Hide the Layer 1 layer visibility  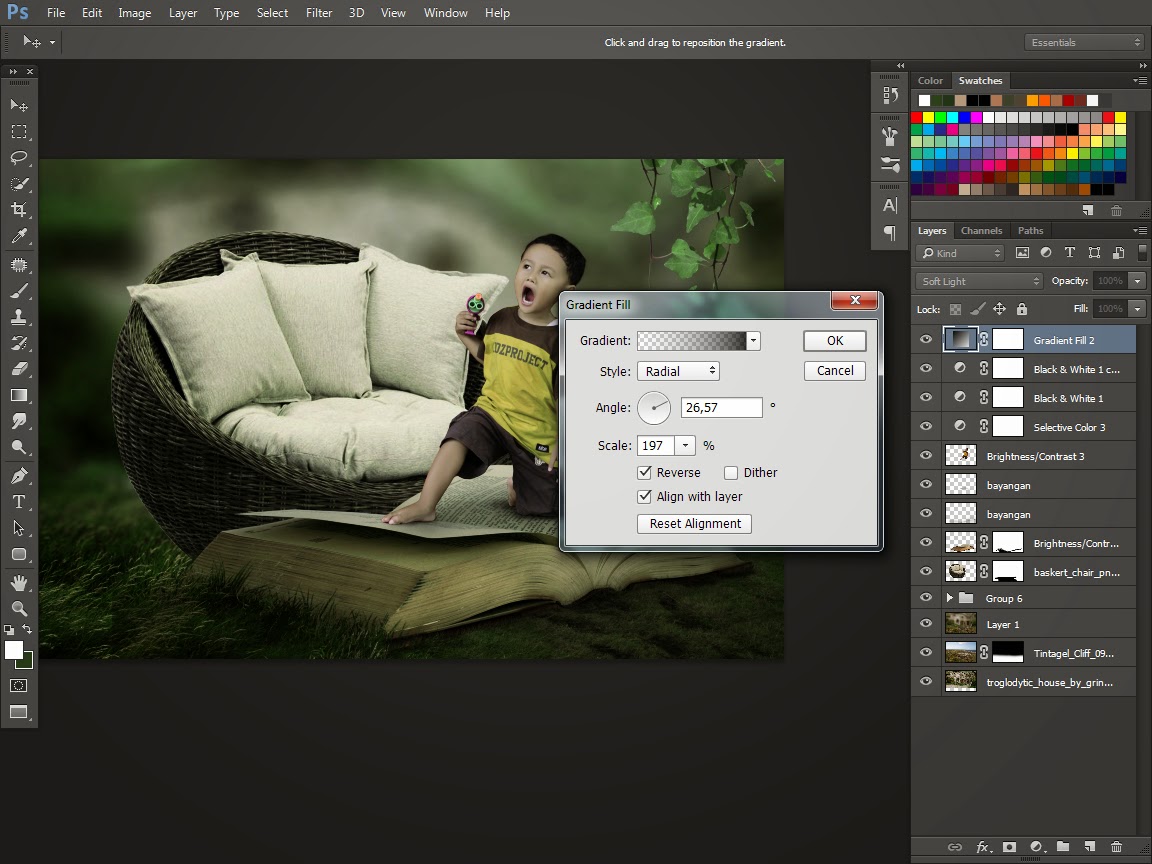tap(926, 624)
